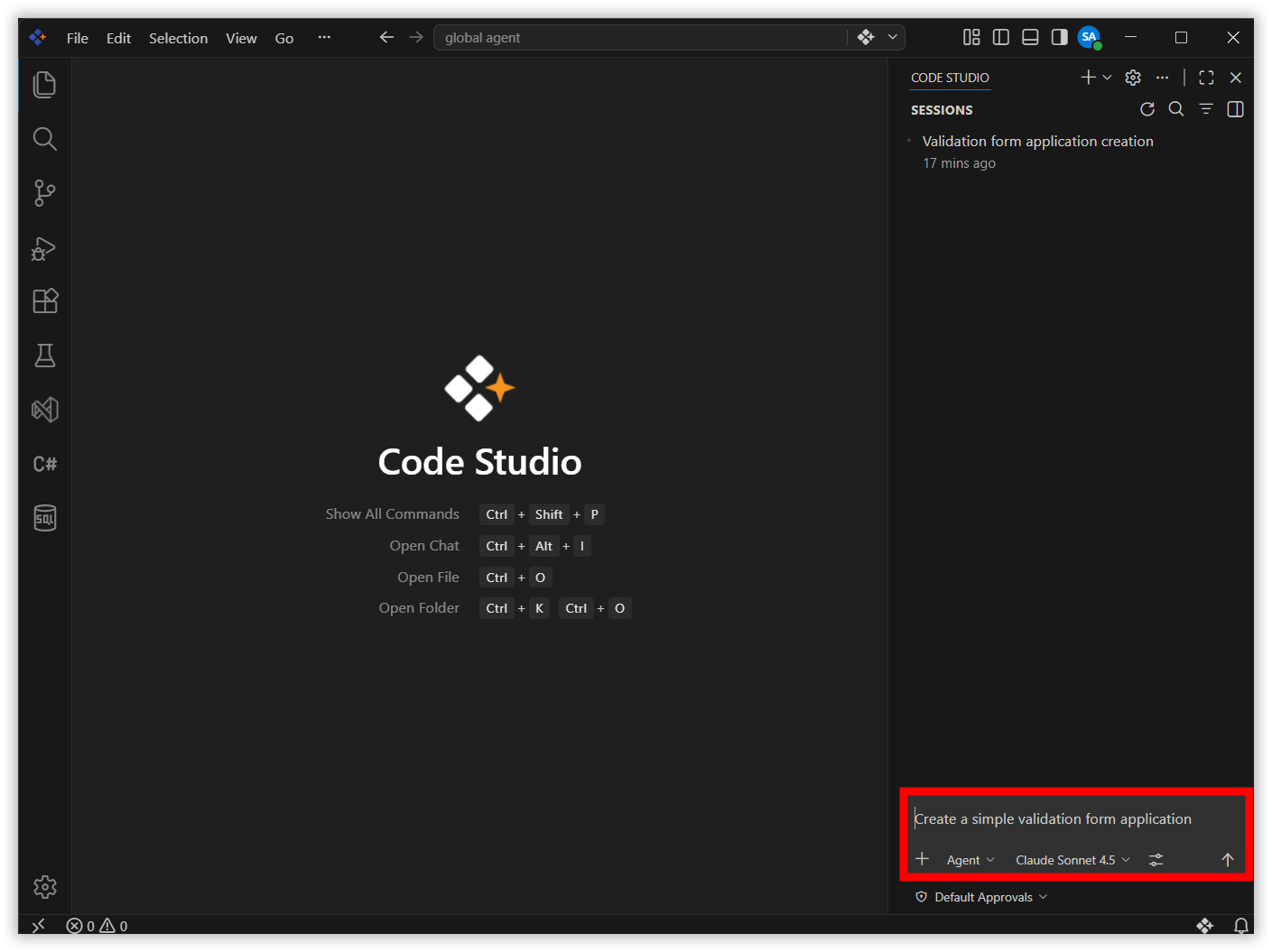Screen dimensions: 1272x952
Task: Maximize the Code Studio panel
Action: (x=1206, y=78)
